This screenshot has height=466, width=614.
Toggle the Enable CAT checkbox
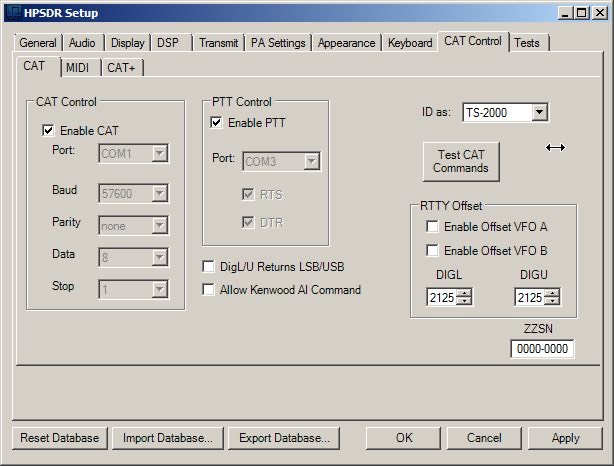pyautogui.click(x=48, y=130)
